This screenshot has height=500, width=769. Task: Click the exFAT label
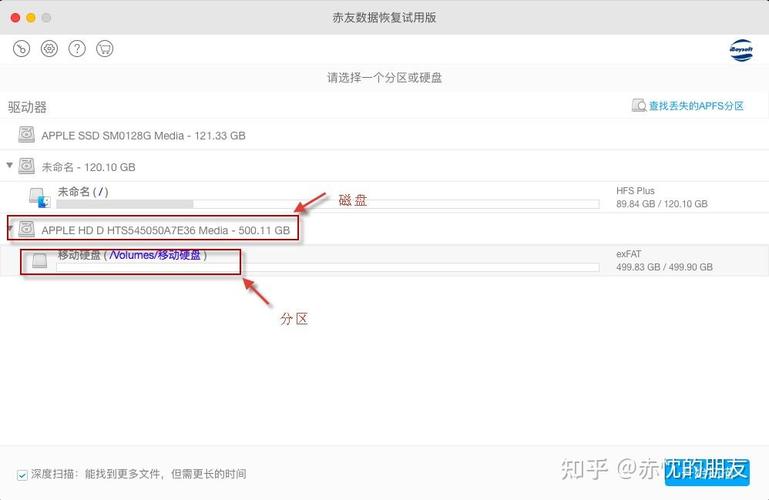[628, 254]
